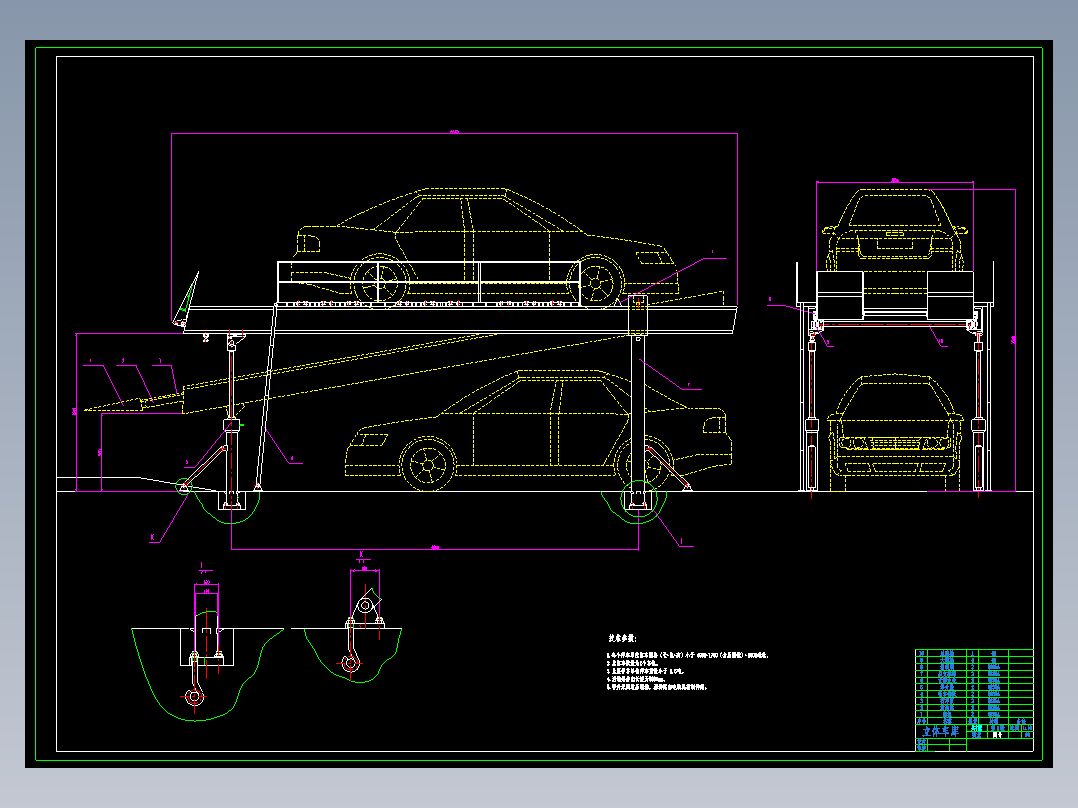Pick the magenta overall length dimension on top

point(454,133)
